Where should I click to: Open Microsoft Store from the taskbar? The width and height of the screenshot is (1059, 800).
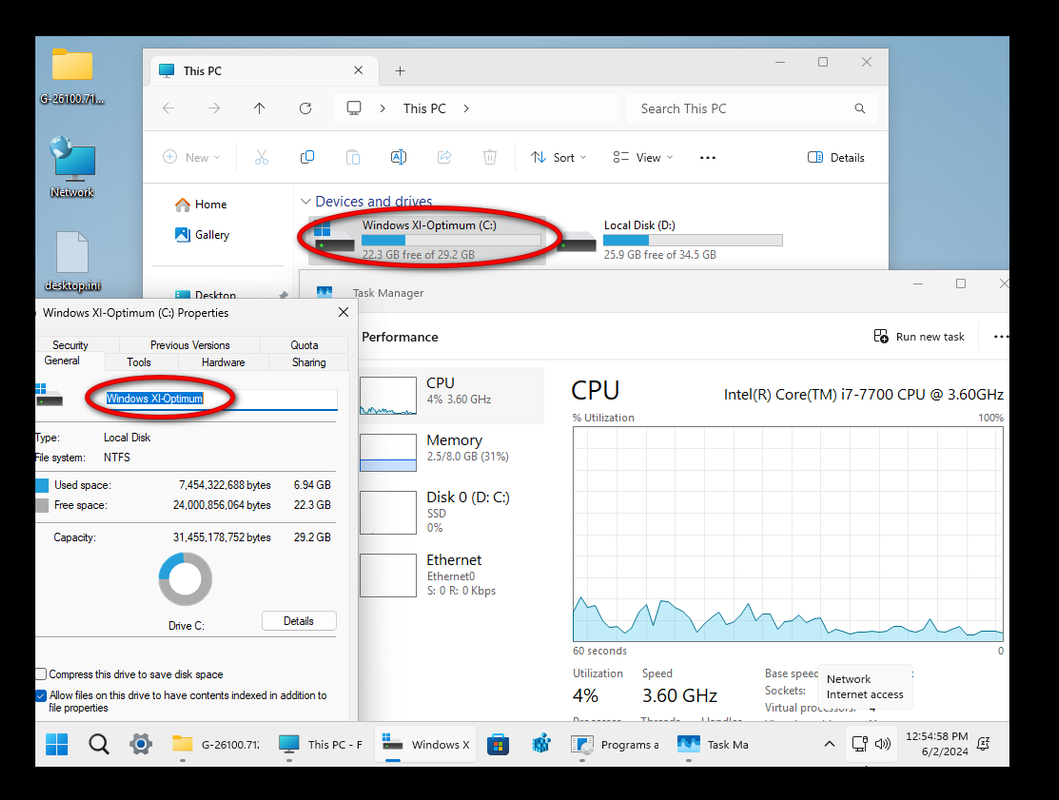coord(498,744)
